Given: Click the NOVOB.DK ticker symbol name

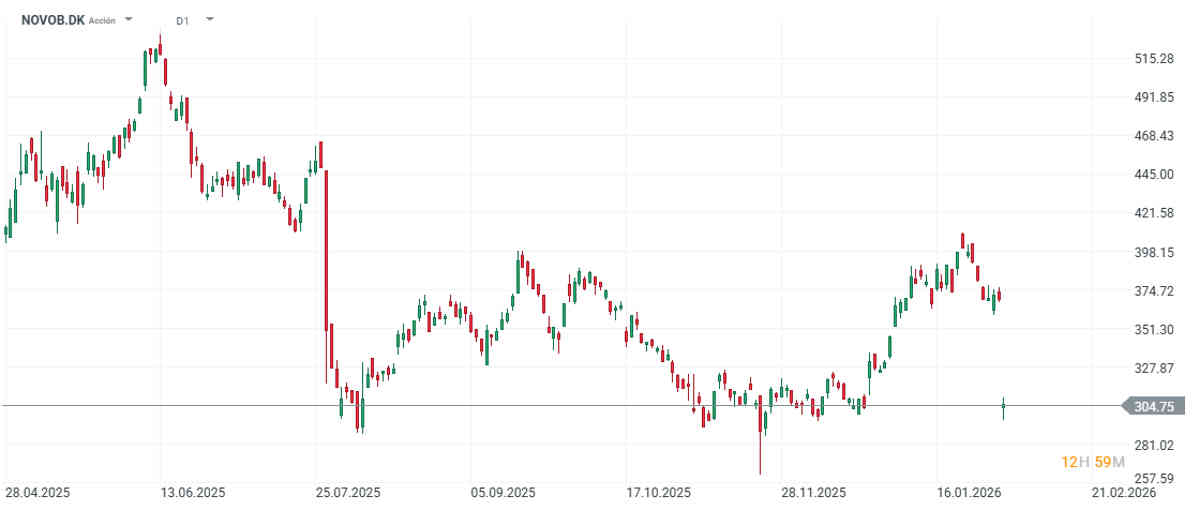Looking at the screenshot, I should [53, 19].
